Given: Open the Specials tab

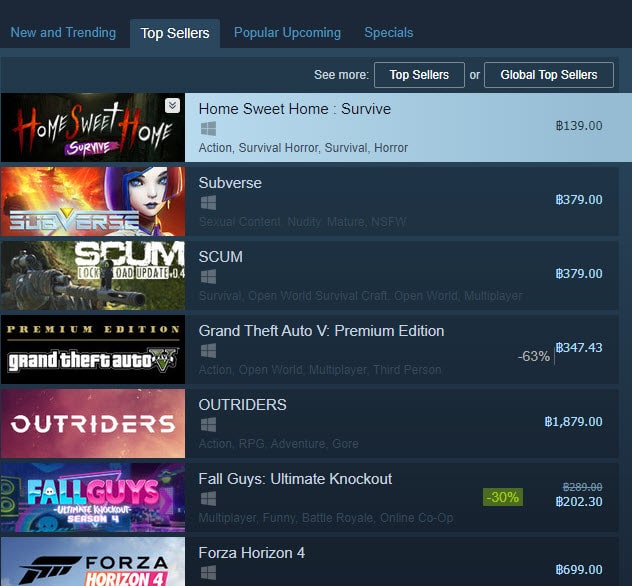Looking at the screenshot, I should coord(389,33).
